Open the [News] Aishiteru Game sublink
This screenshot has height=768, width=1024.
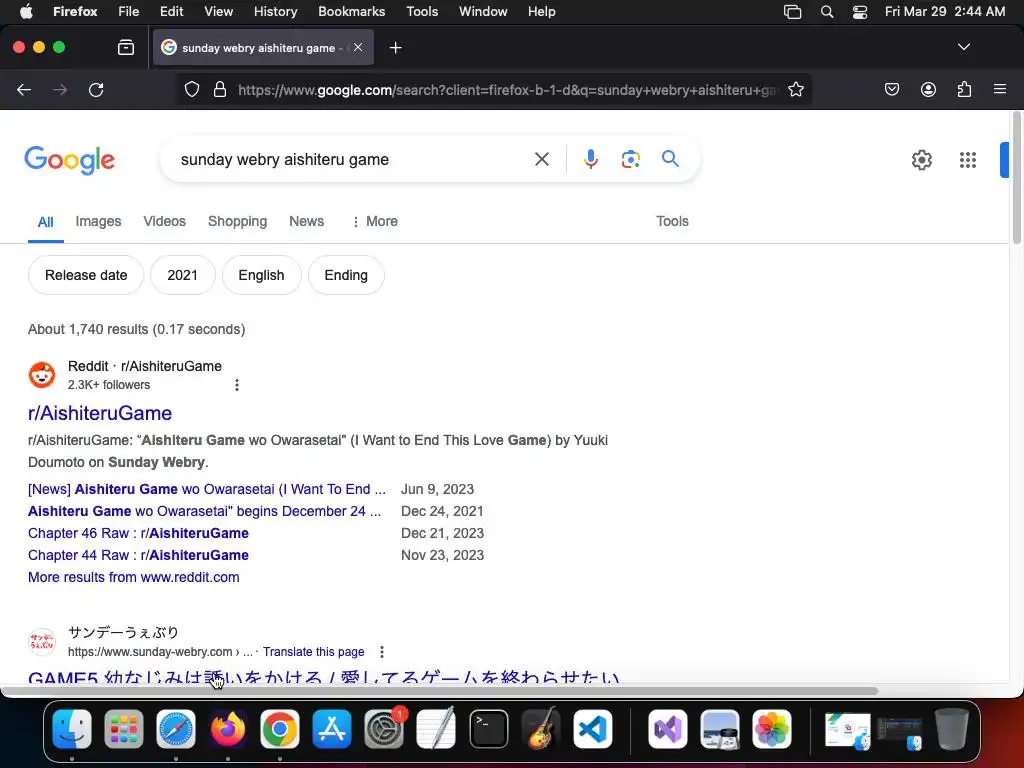[206, 489]
